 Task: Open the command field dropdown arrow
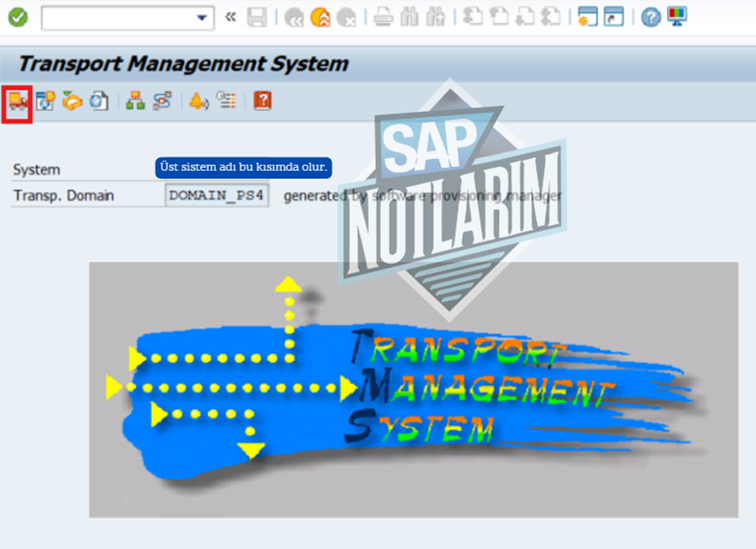(202, 18)
